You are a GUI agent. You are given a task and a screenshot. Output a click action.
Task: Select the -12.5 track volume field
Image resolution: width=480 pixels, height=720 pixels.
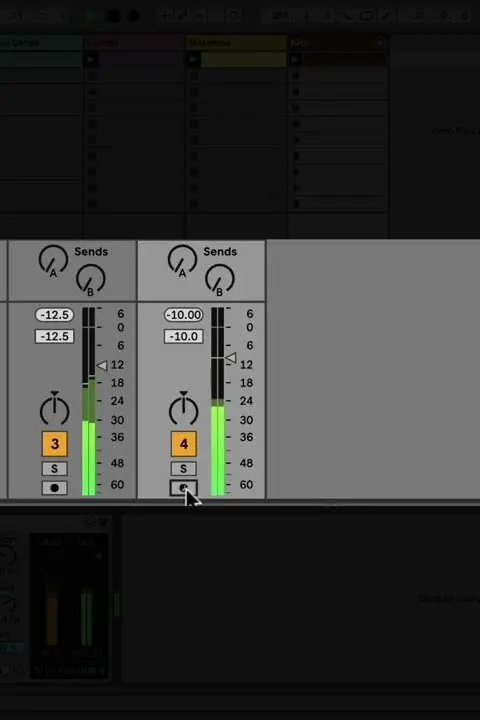[55, 336]
